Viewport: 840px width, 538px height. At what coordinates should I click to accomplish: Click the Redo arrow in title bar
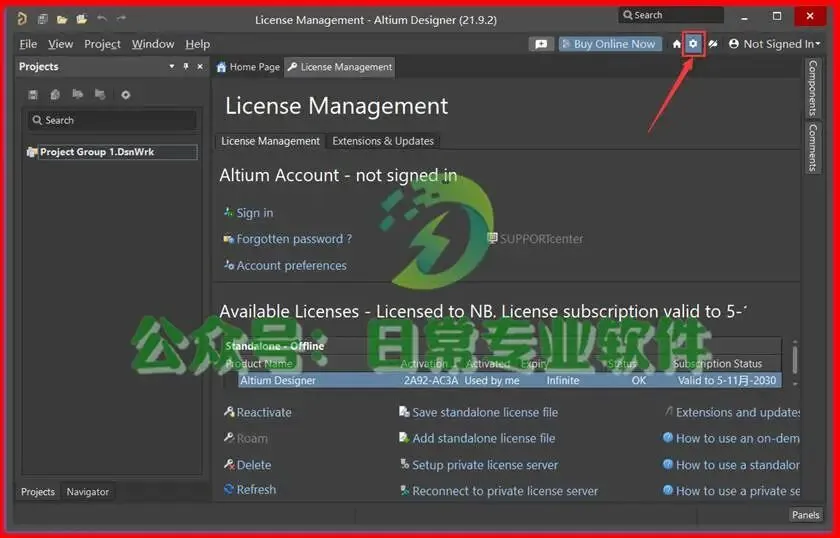tap(122, 19)
